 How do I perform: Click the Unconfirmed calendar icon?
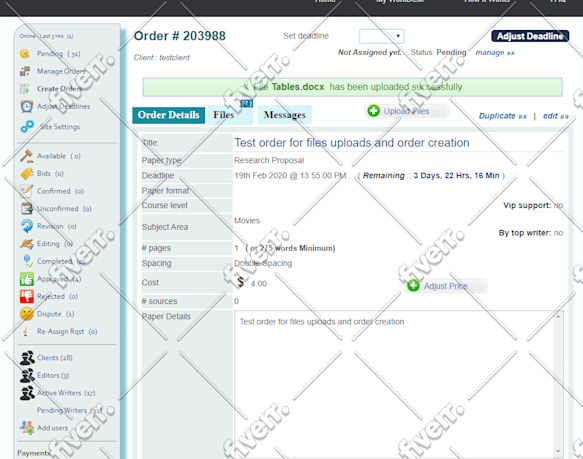point(27,209)
